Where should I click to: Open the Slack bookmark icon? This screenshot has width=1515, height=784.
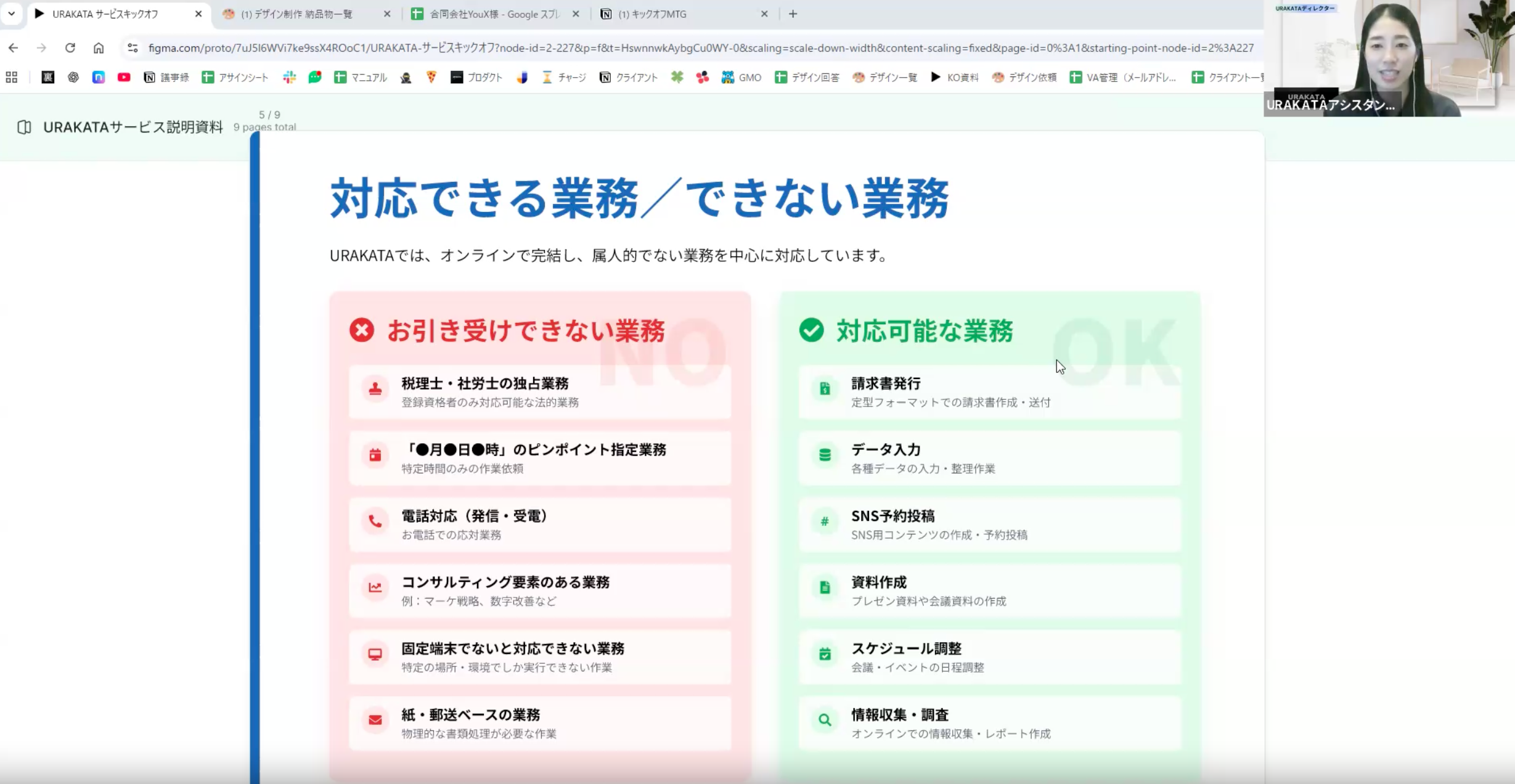tap(289, 77)
